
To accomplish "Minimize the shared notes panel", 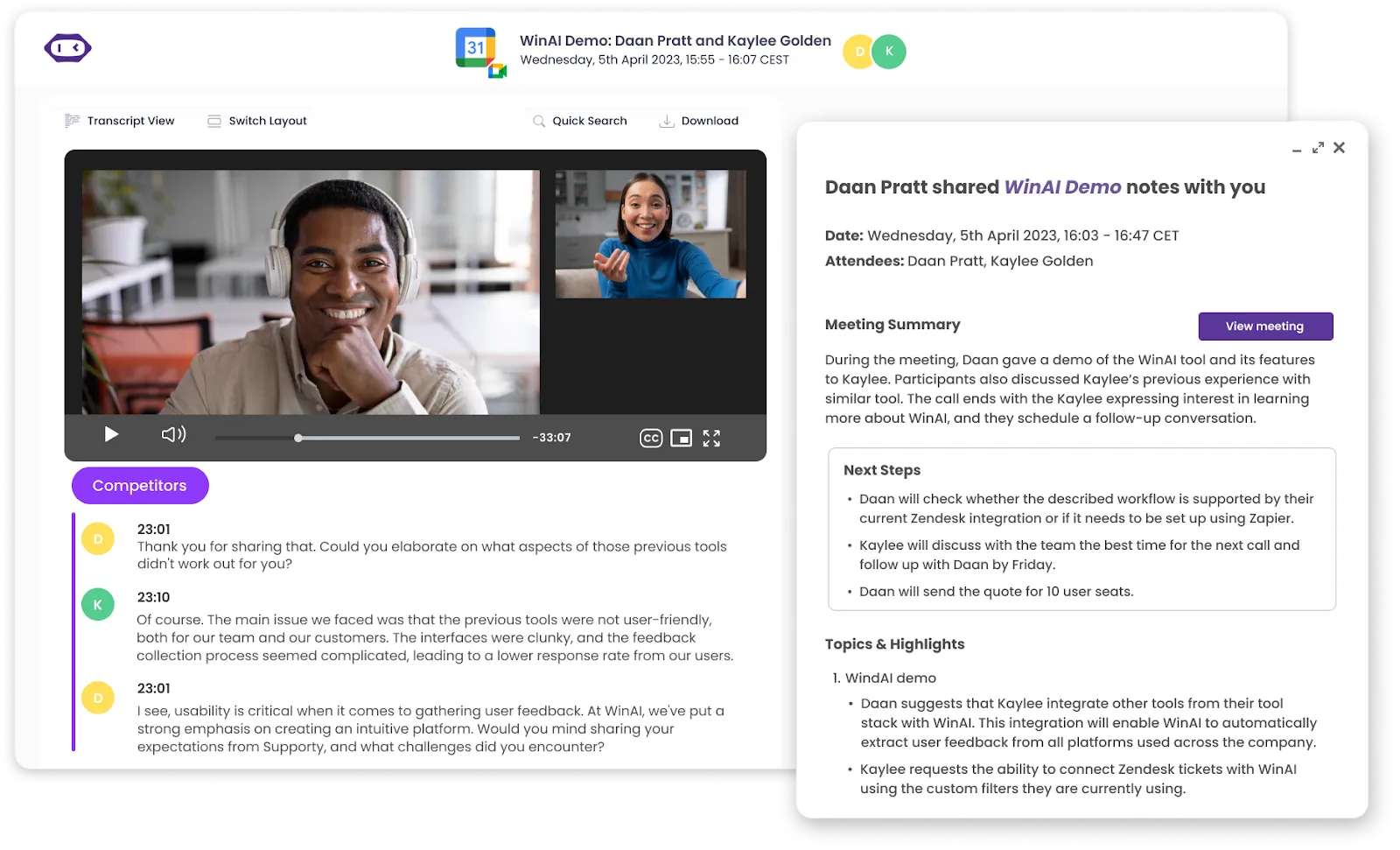I will (1297, 150).
